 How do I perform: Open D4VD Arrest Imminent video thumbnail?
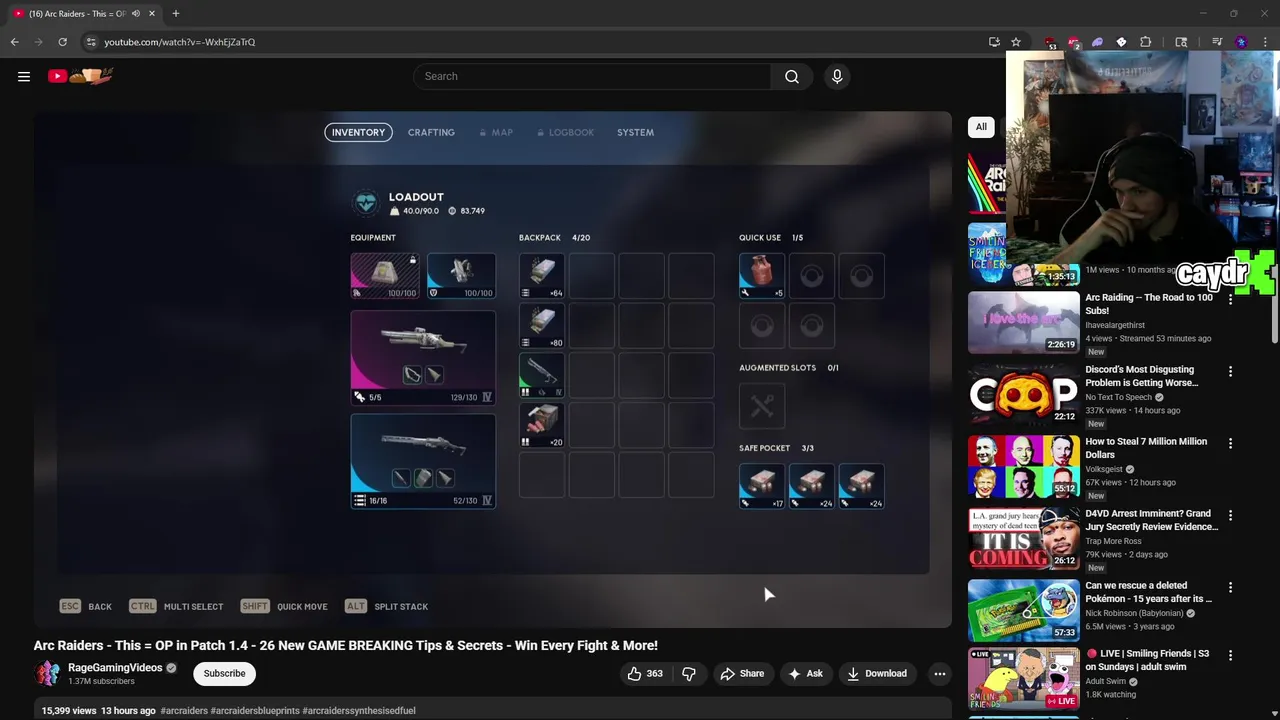[x=1023, y=538]
